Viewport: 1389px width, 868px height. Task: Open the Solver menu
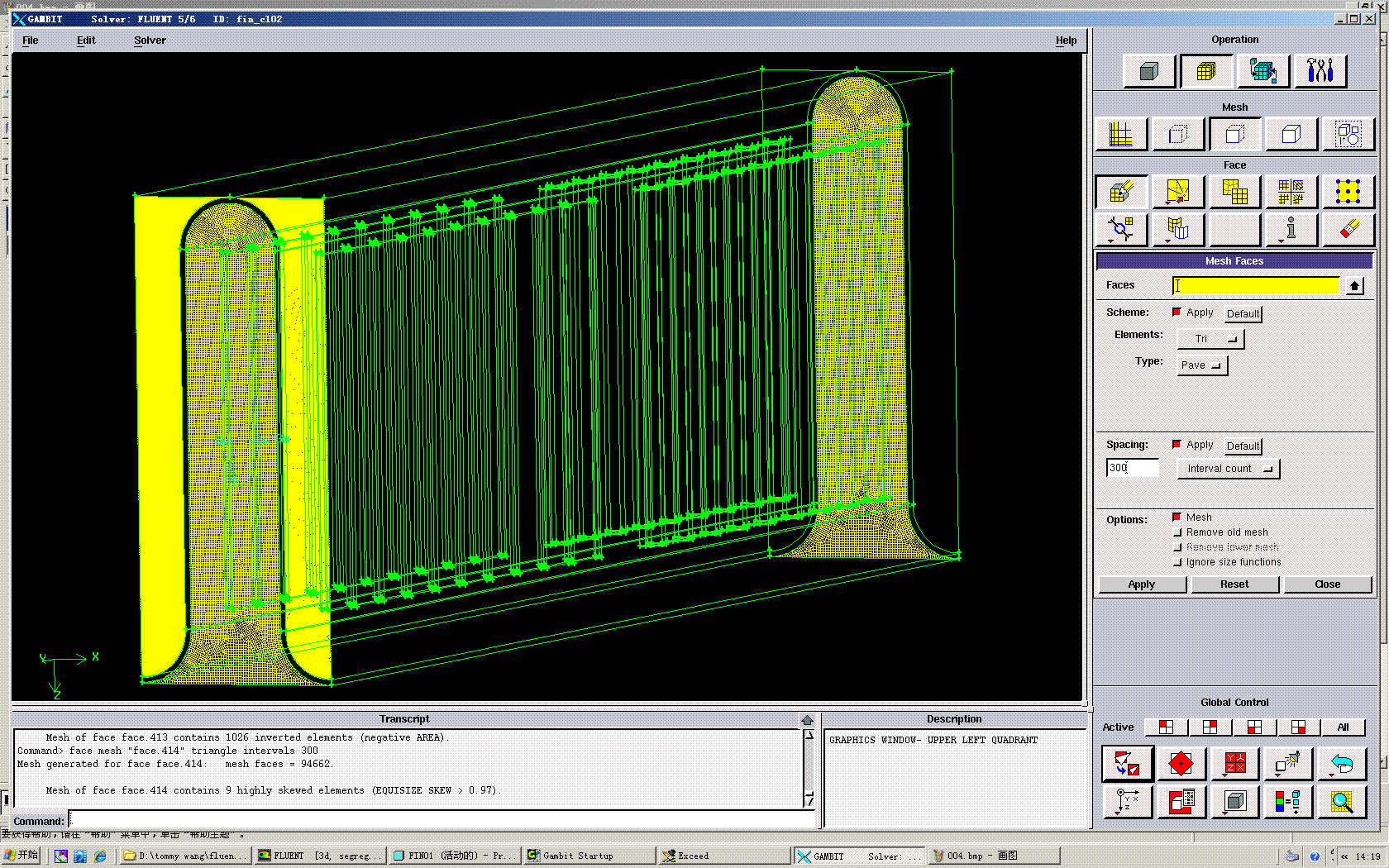point(150,41)
